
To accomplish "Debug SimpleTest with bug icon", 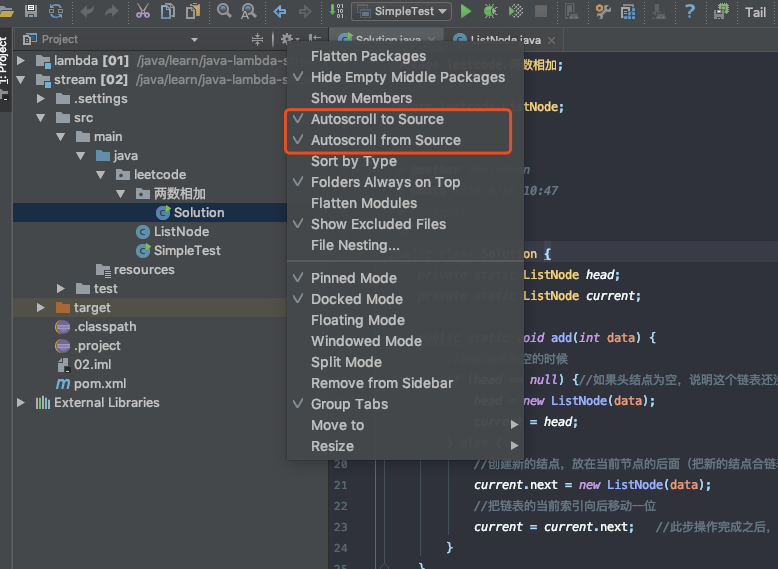I will pos(490,11).
